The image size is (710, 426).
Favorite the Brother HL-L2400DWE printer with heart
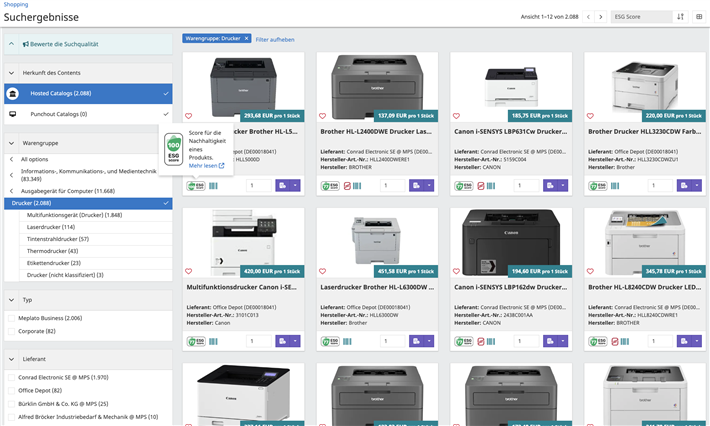click(x=322, y=115)
